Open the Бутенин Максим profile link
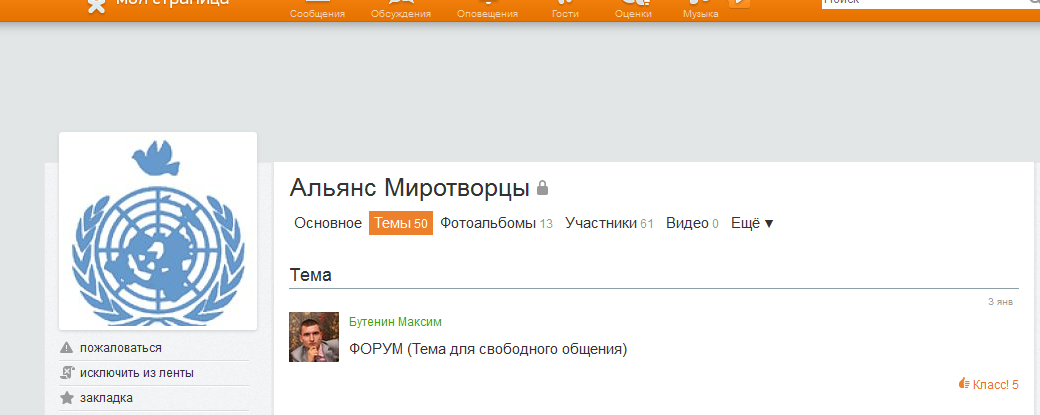The height and width of the screenshot is (415, 1040). click(395, 322)
